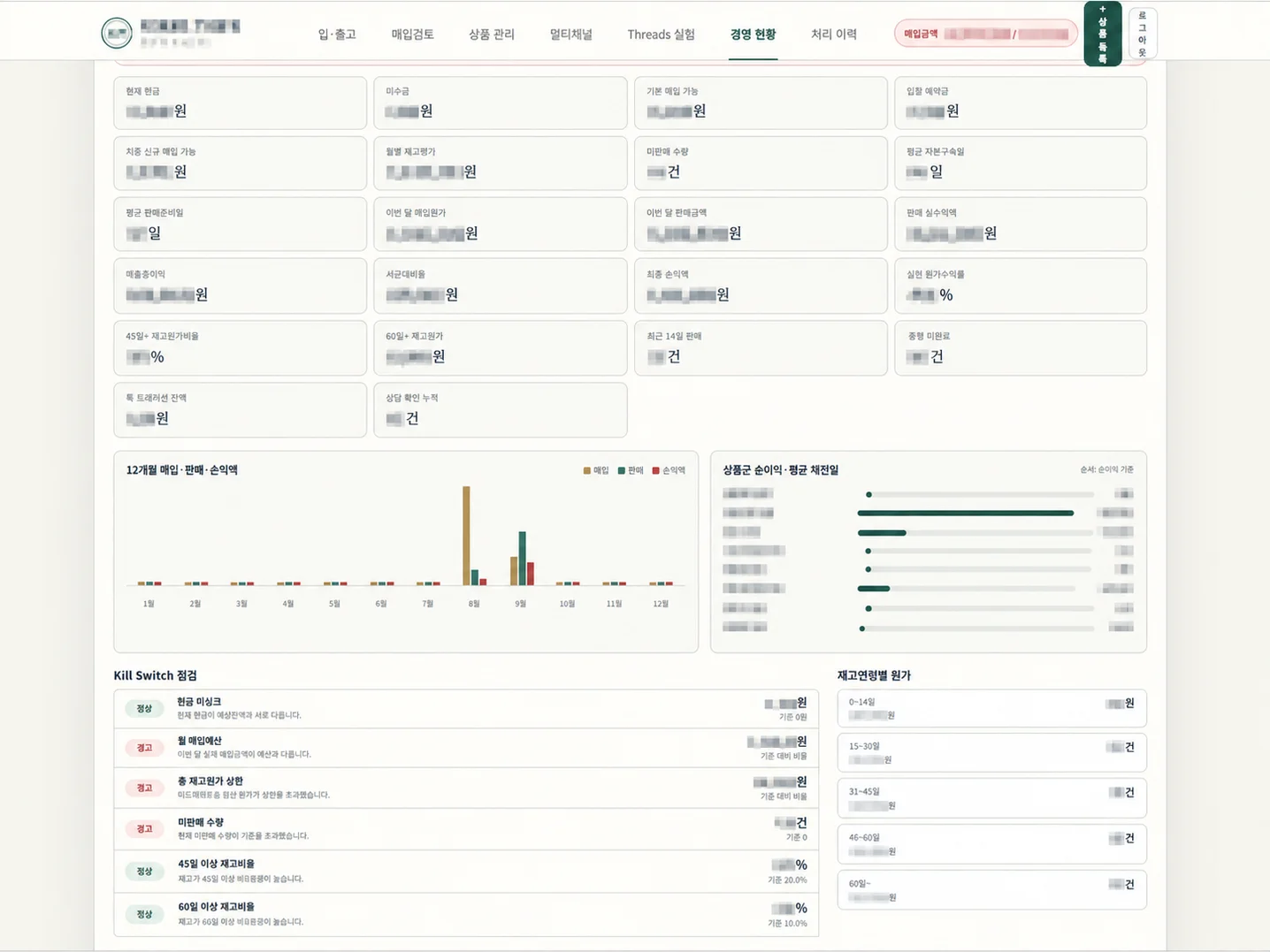
Task: Select the 46~60일 inventory age card
Action: 991,844
